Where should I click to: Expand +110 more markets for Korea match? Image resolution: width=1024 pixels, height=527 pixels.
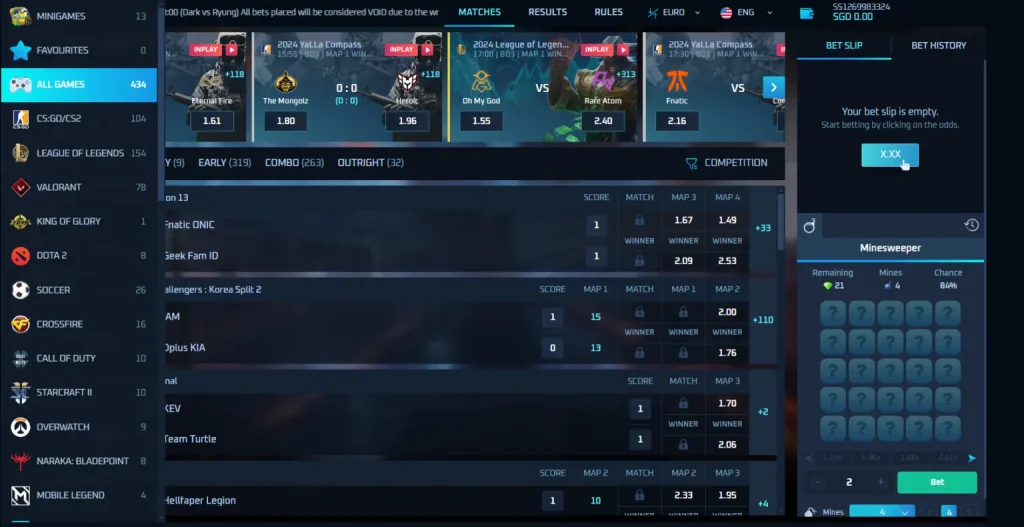pos(763,320)
